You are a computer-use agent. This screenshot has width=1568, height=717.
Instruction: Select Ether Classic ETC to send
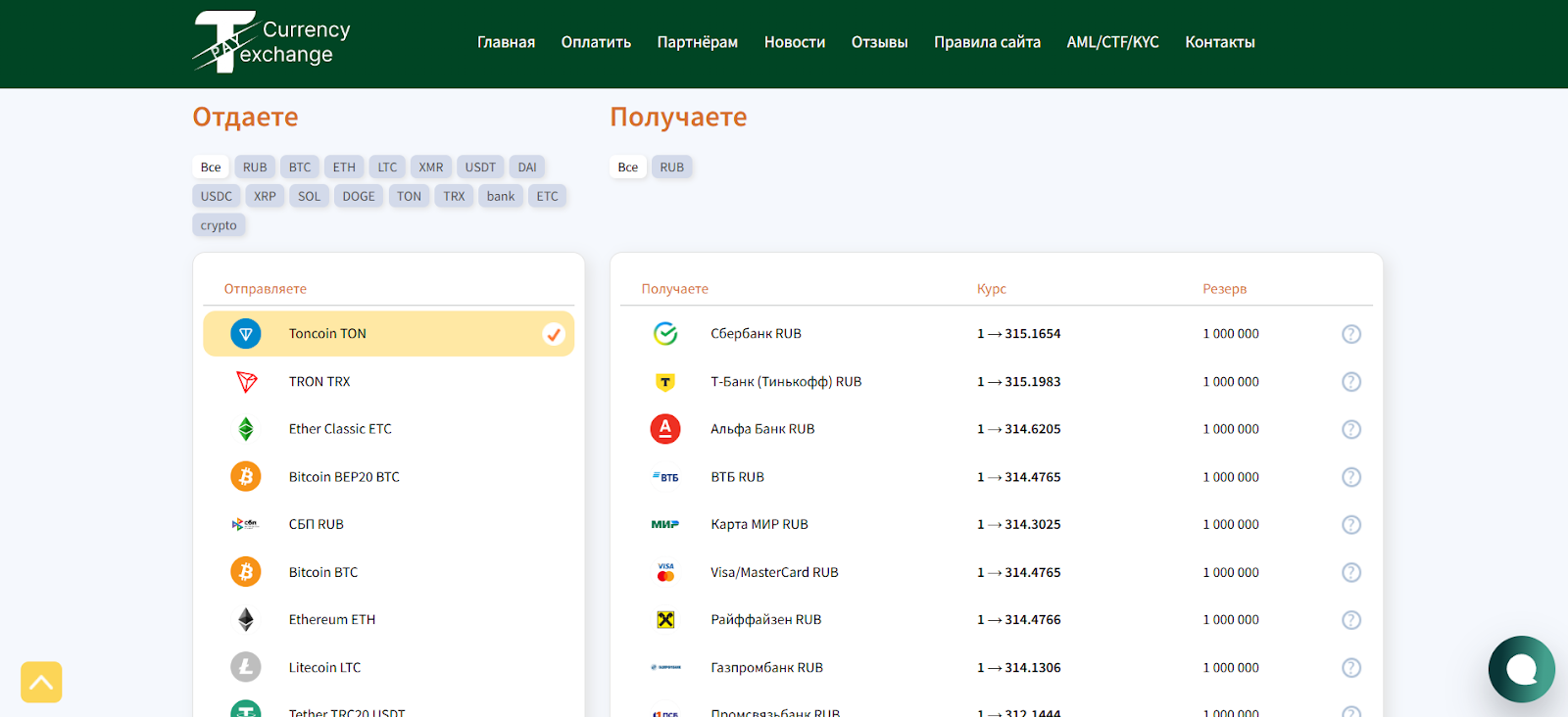[x=389, y=429]
